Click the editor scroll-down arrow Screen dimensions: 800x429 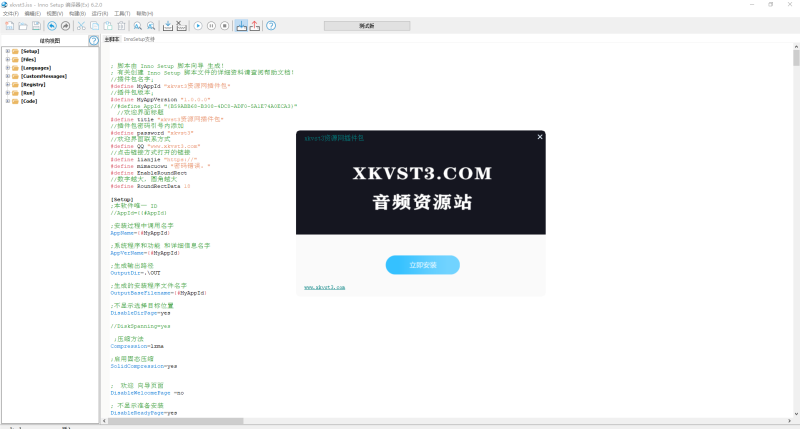796,414
